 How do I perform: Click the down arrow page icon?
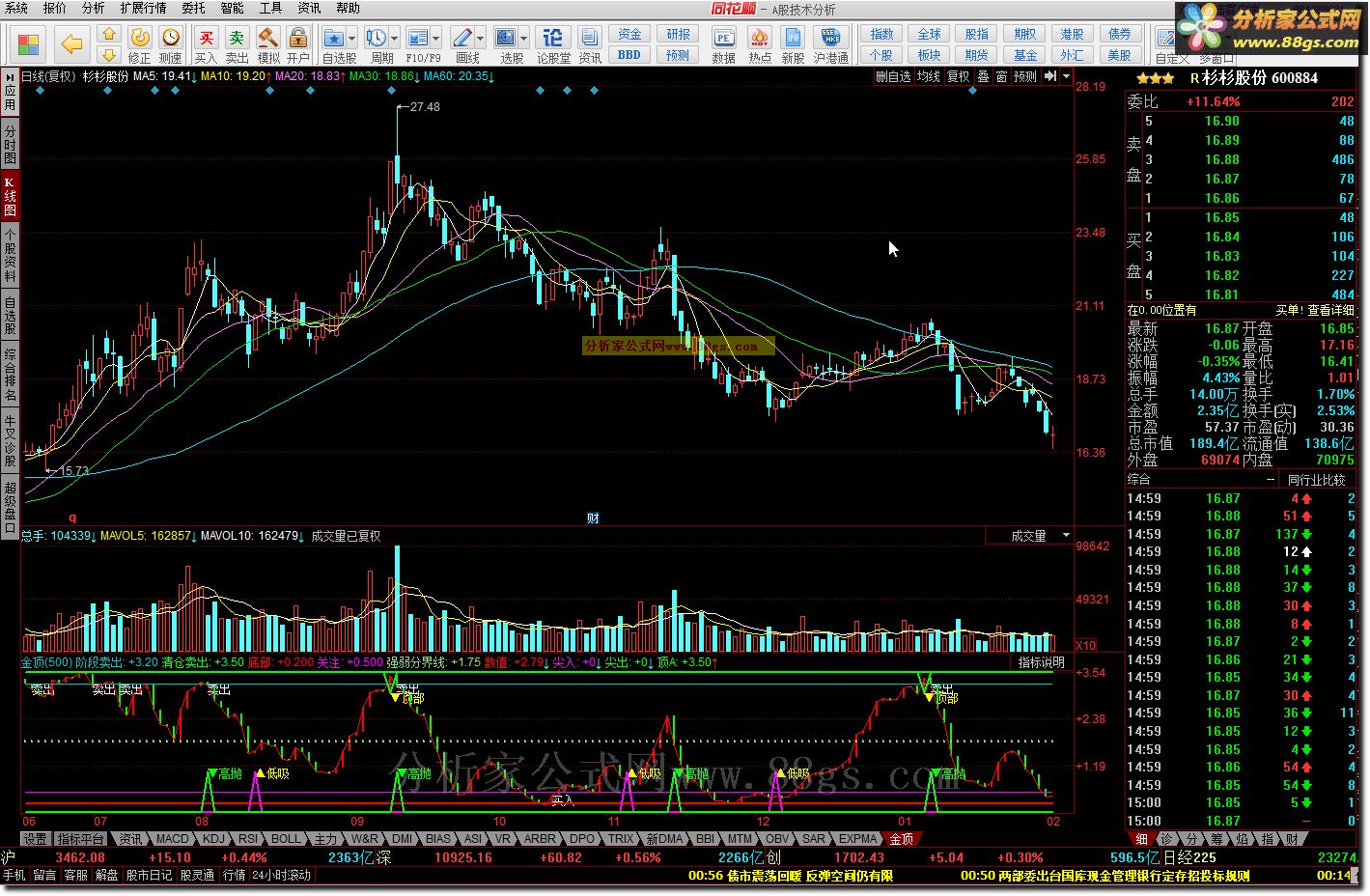[109, 55]
